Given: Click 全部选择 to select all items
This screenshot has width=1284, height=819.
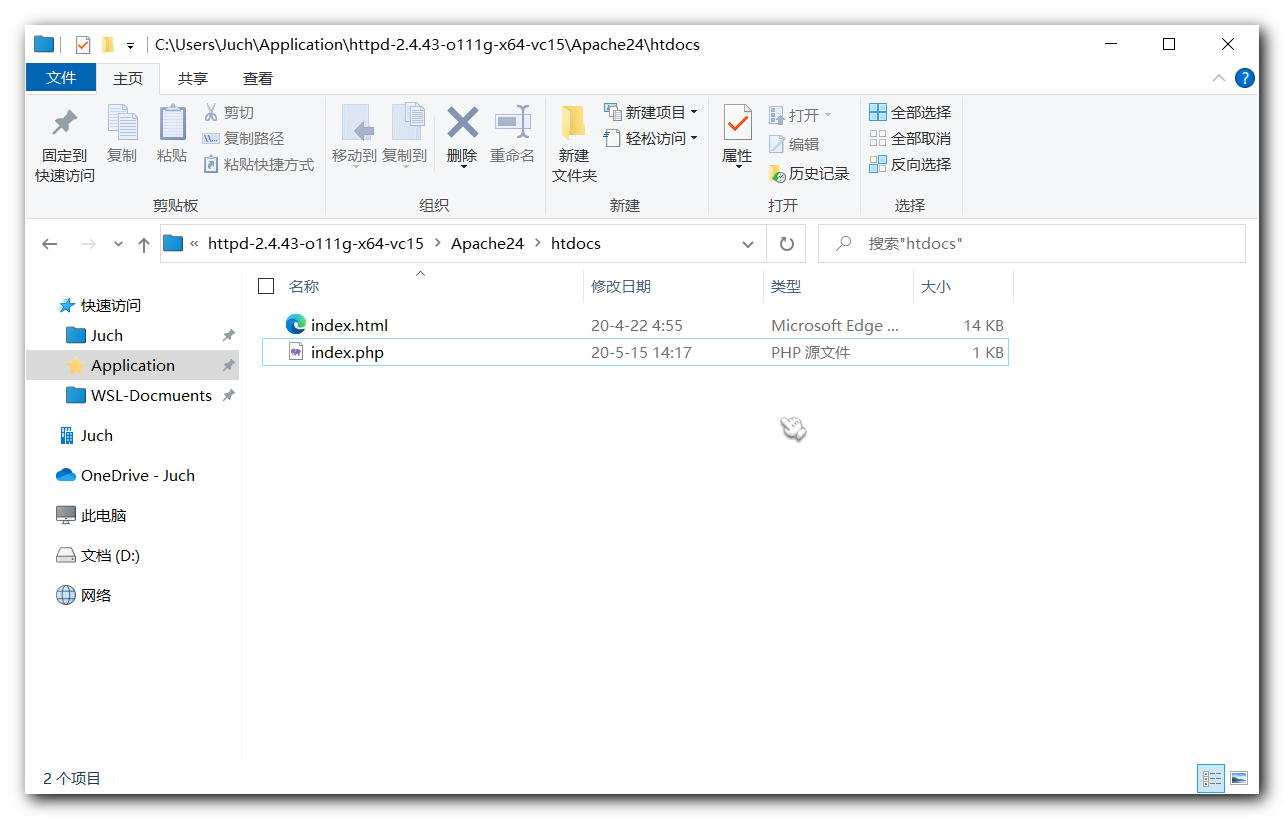Looking at the screenshot, I should click(910, 112).
